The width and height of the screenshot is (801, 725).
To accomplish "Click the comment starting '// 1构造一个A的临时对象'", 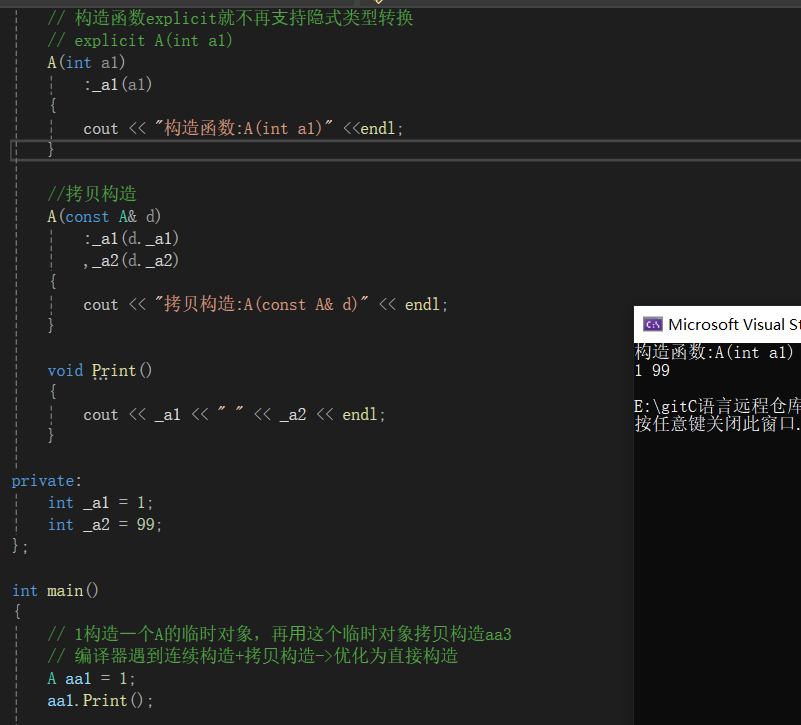I will point(279,634).
